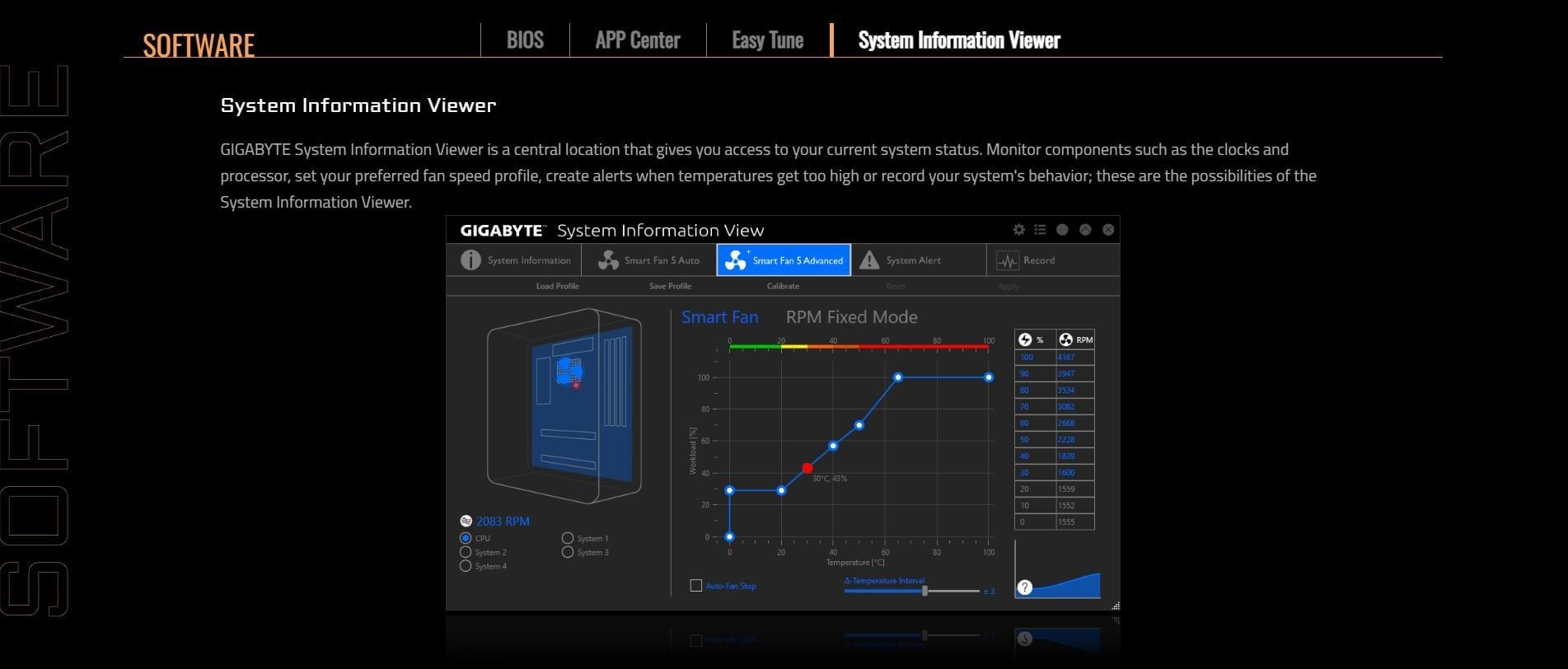The image size is (1568, 669).
Task: Click the Temperature Interval slider handle
Action: coord(924,591)
